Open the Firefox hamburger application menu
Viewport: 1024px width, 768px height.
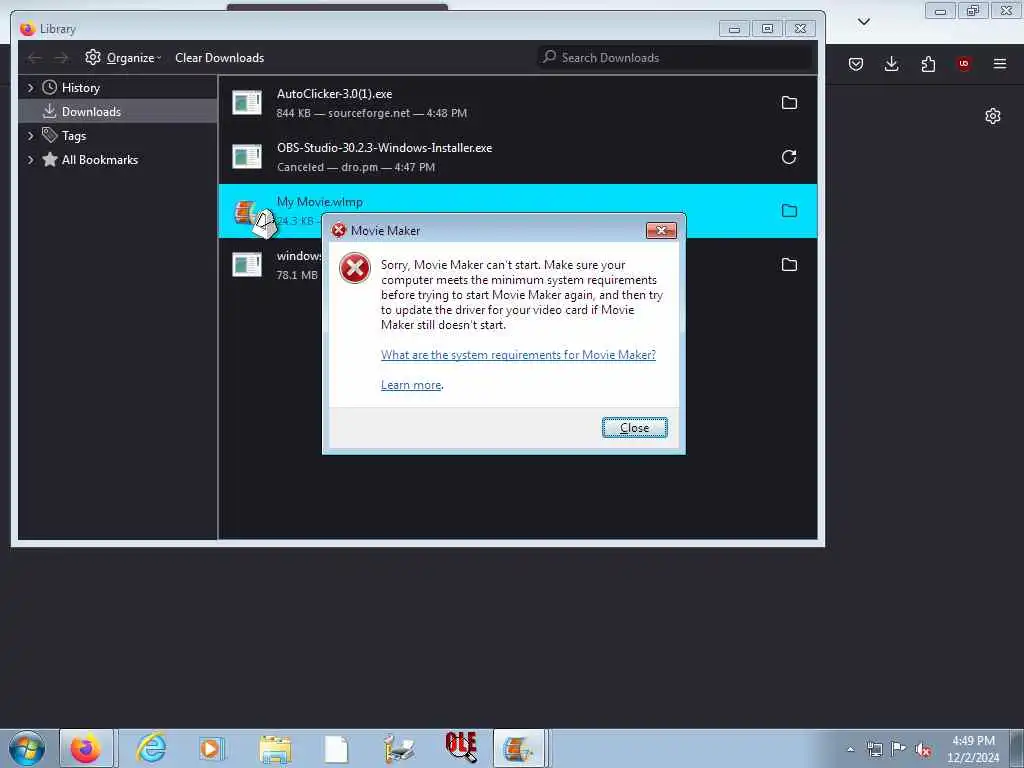tap(999, 63)
